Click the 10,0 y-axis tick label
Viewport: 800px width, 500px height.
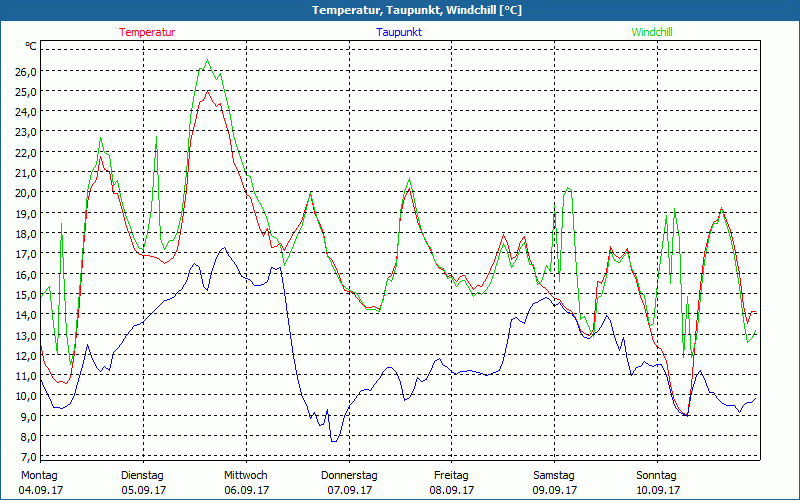24,396
